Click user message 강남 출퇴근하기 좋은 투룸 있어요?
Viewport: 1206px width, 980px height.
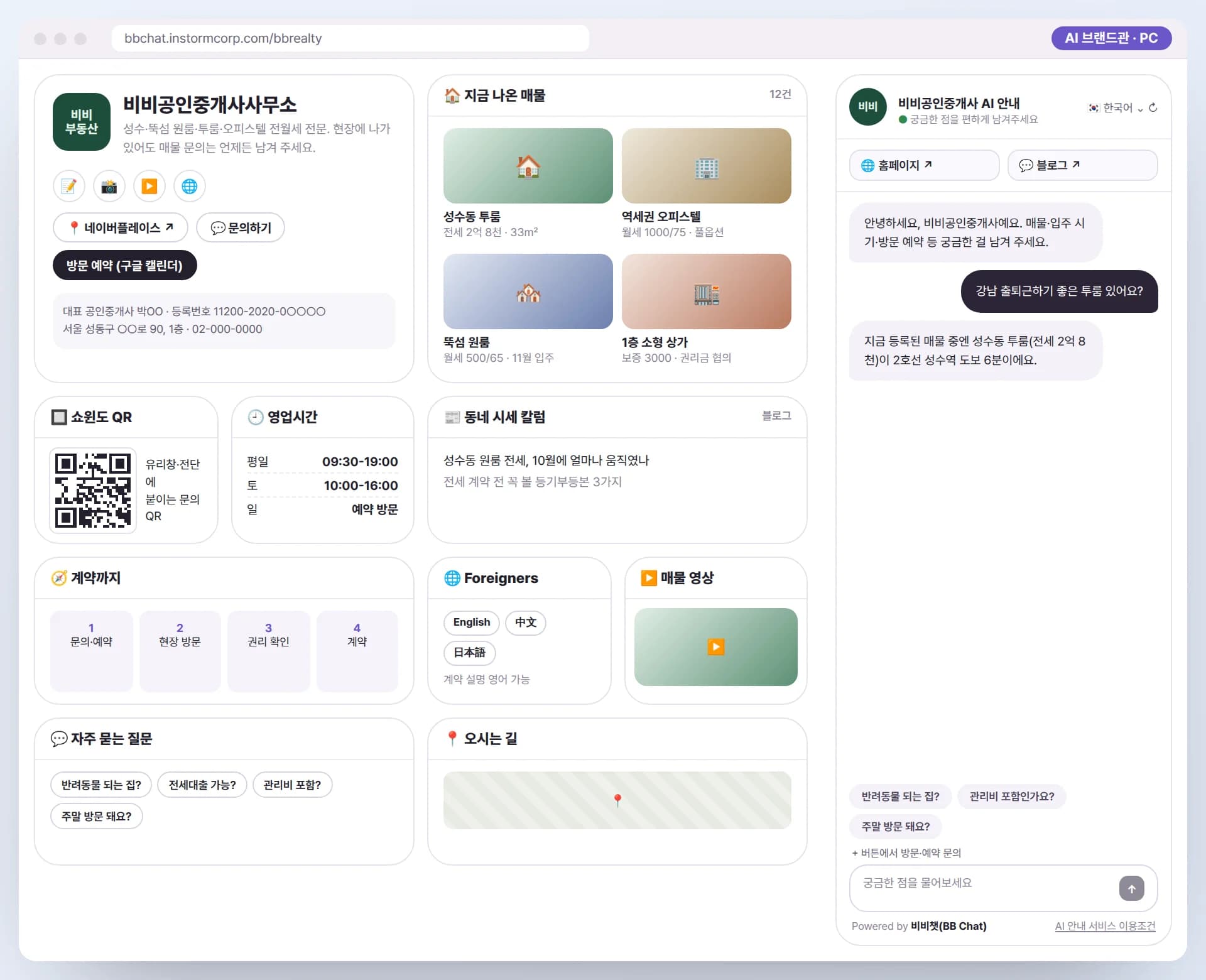click(x=1060, y=291)
